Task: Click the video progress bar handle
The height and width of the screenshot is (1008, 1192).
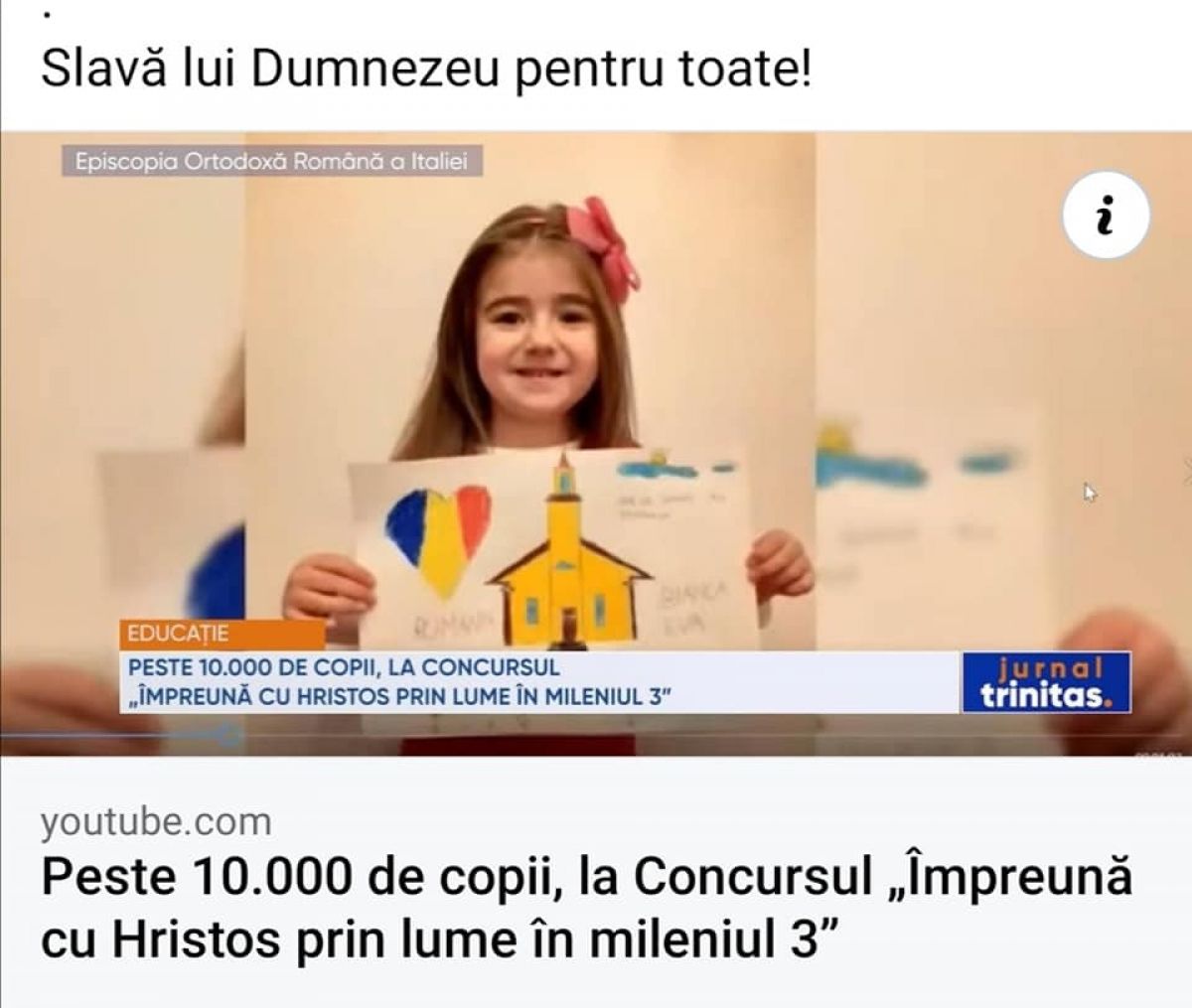Action: point(228,736)
